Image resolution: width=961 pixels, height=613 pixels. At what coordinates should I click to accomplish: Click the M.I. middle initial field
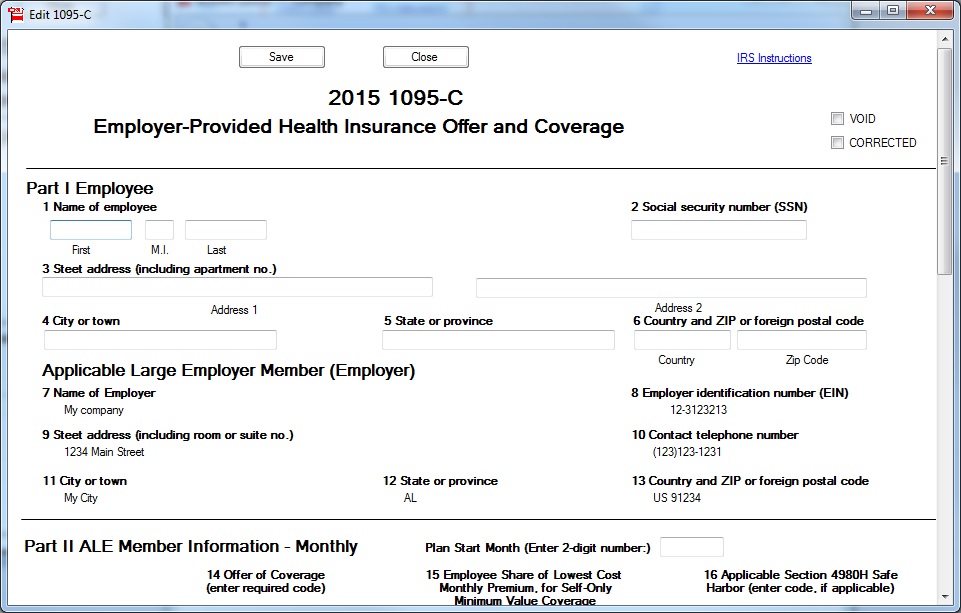(159, 230)
